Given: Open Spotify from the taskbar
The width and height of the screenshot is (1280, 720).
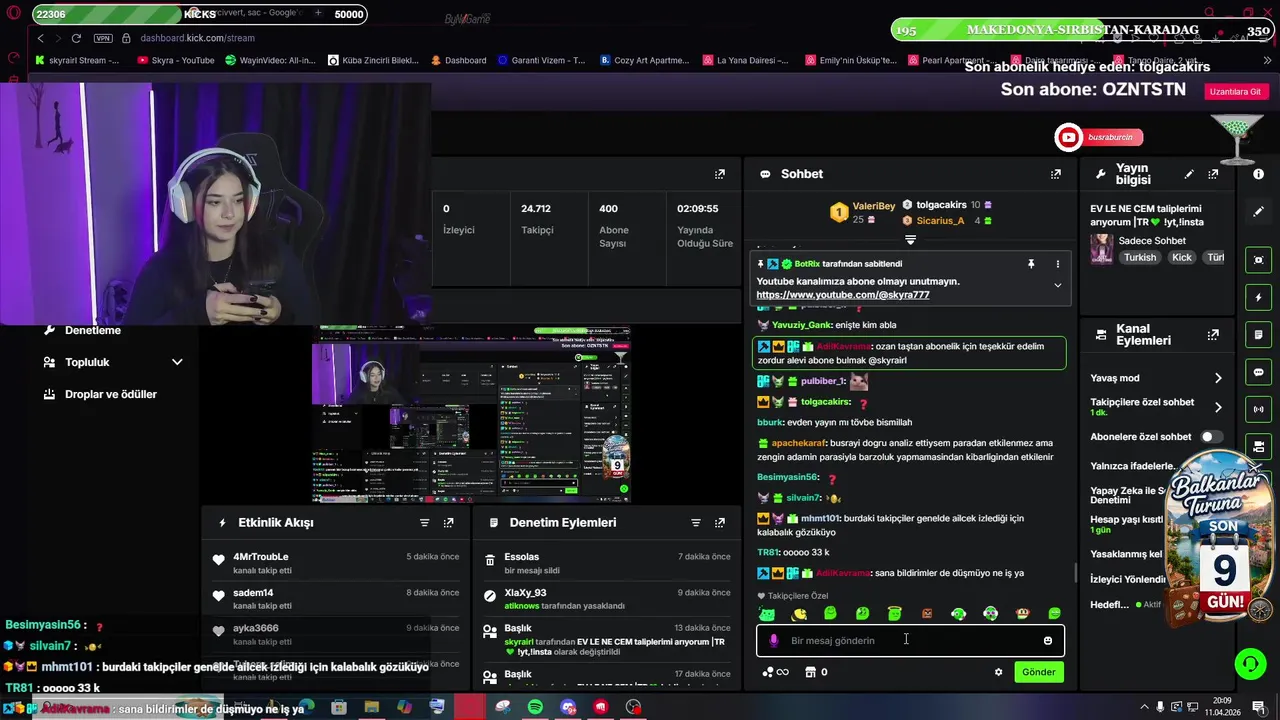Looking at the screenshot, I should pos(535,707).
